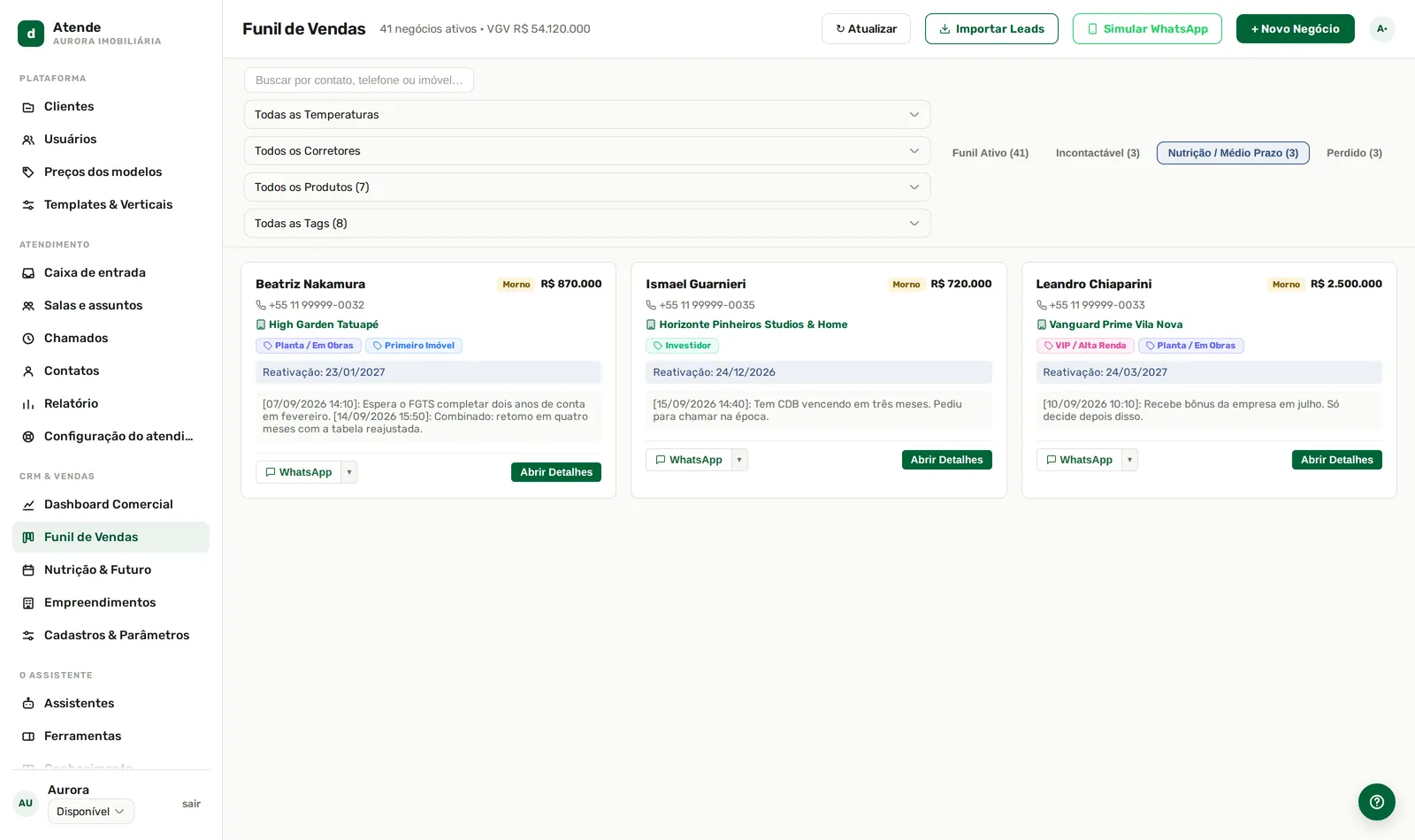Open the help question mark button
The width and height of the screenshot is (1415, 840).
1377,802
